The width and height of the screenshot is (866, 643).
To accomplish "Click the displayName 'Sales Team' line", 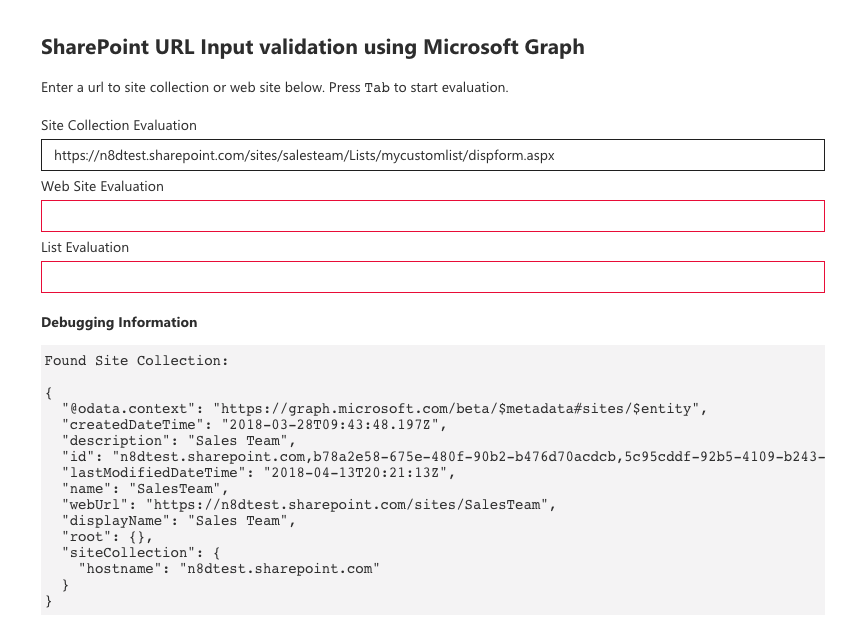I will (x=179, y=521).
